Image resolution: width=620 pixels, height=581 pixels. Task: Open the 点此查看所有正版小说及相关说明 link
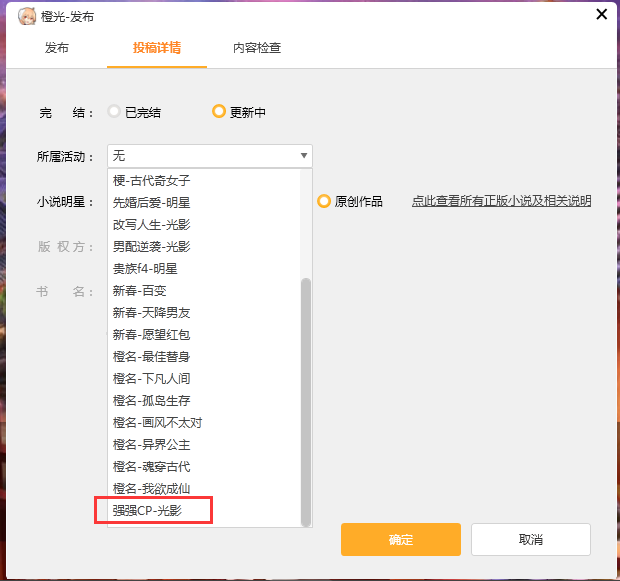pyautogui.click(x=501, y=201)
